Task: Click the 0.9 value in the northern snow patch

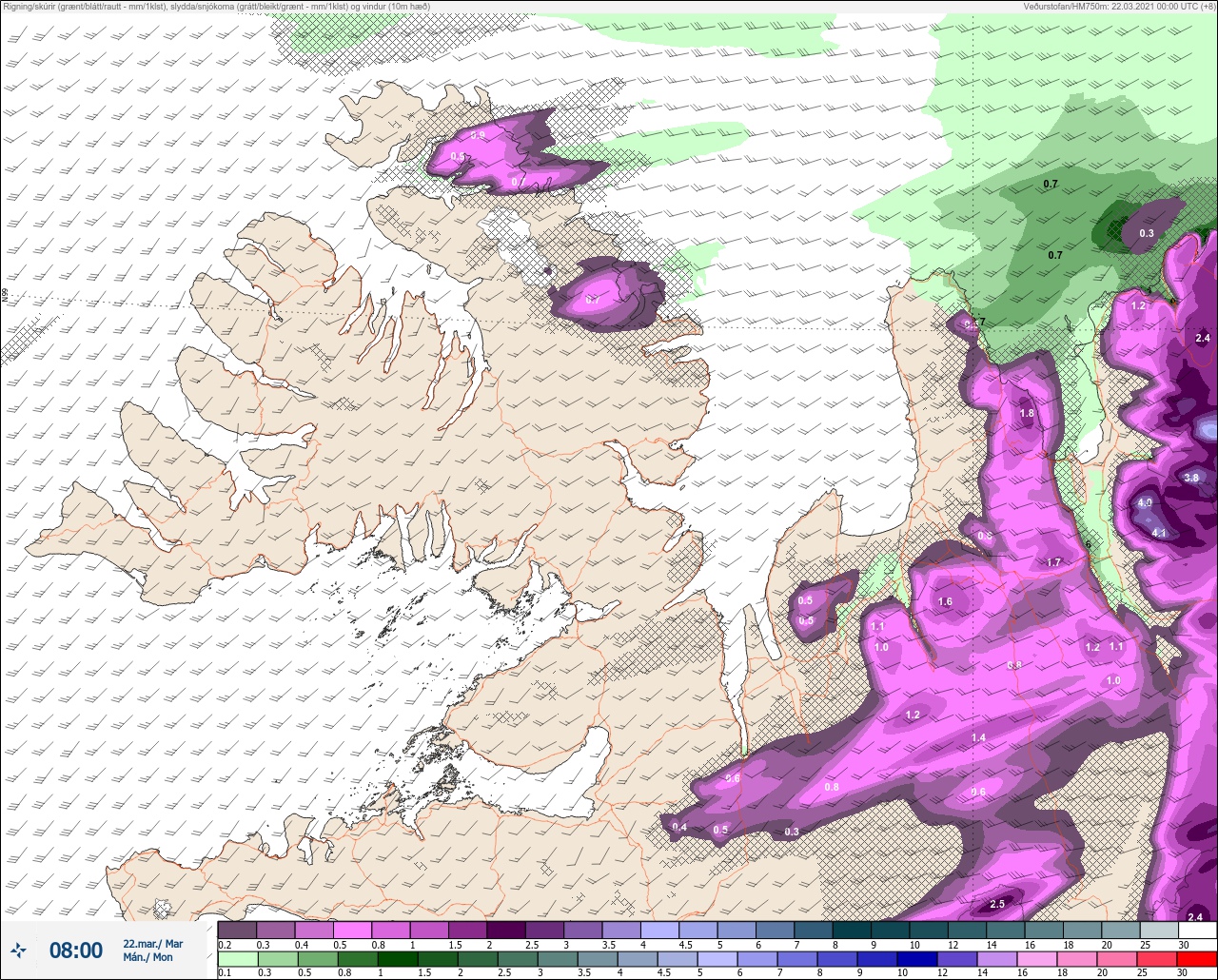Action: click(x=478, y=136)
